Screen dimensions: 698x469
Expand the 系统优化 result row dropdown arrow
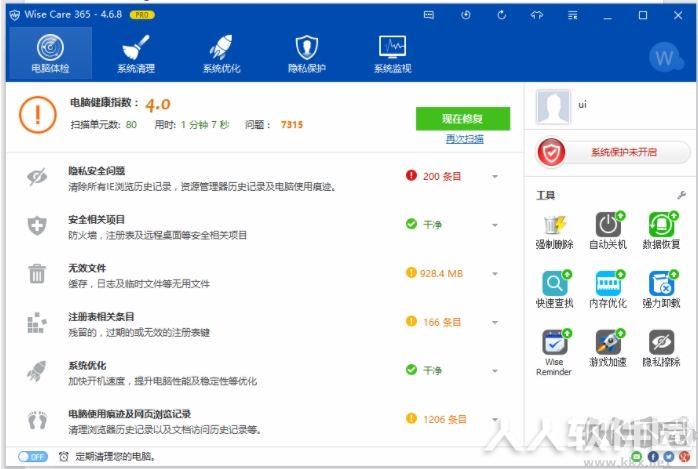click(x=495, y=371)
